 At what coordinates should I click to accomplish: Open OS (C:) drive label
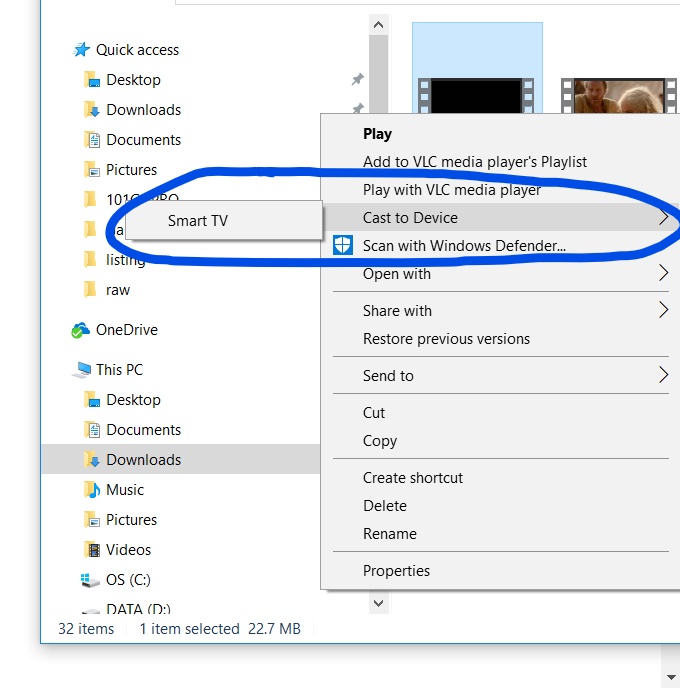[x=128, y=580]
